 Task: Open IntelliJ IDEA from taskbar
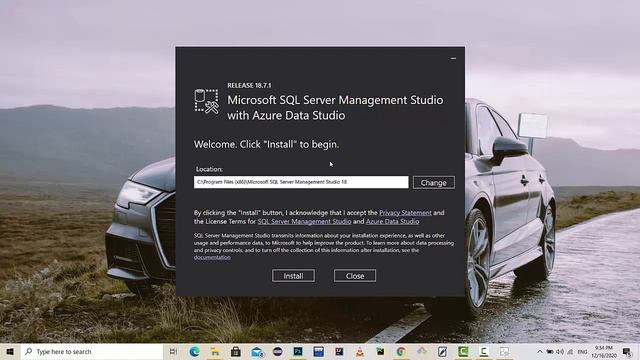[x=339, y=351]
